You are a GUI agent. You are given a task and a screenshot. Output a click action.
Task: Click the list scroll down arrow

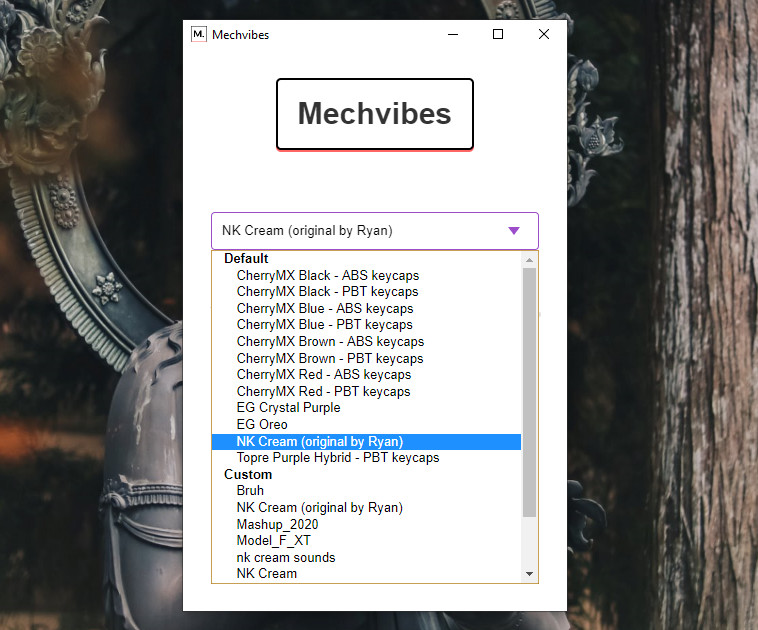(529, 574)
